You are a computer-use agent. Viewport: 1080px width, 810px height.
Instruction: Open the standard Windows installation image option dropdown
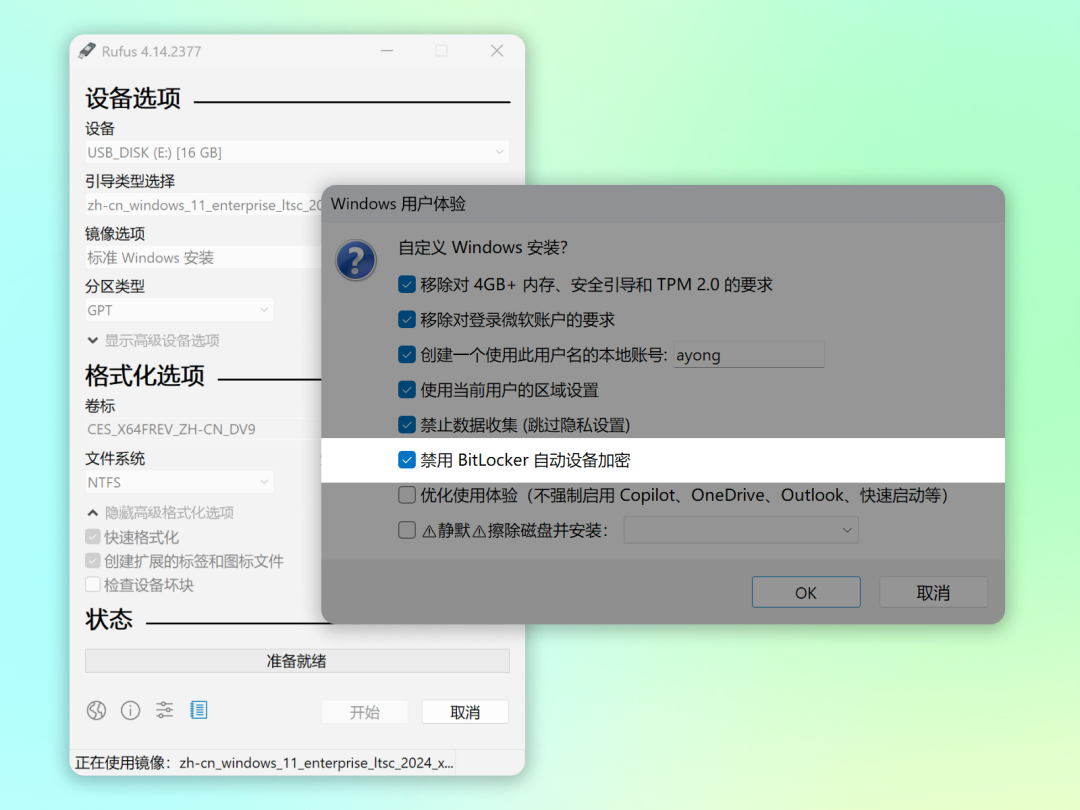tap(203, 258)
